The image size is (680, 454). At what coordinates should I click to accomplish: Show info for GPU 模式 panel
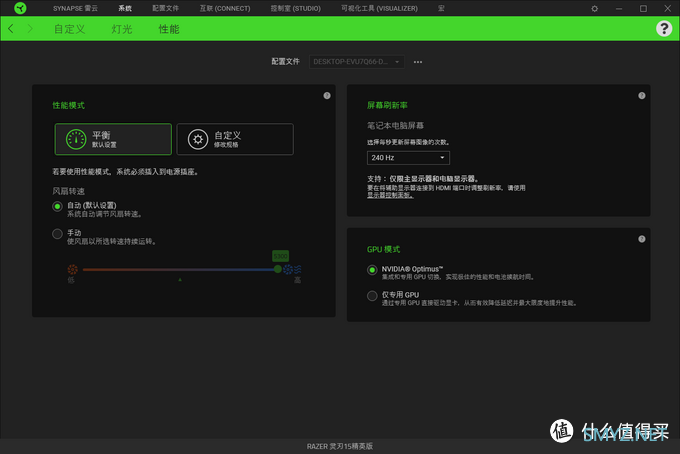[x=641, y=239]
